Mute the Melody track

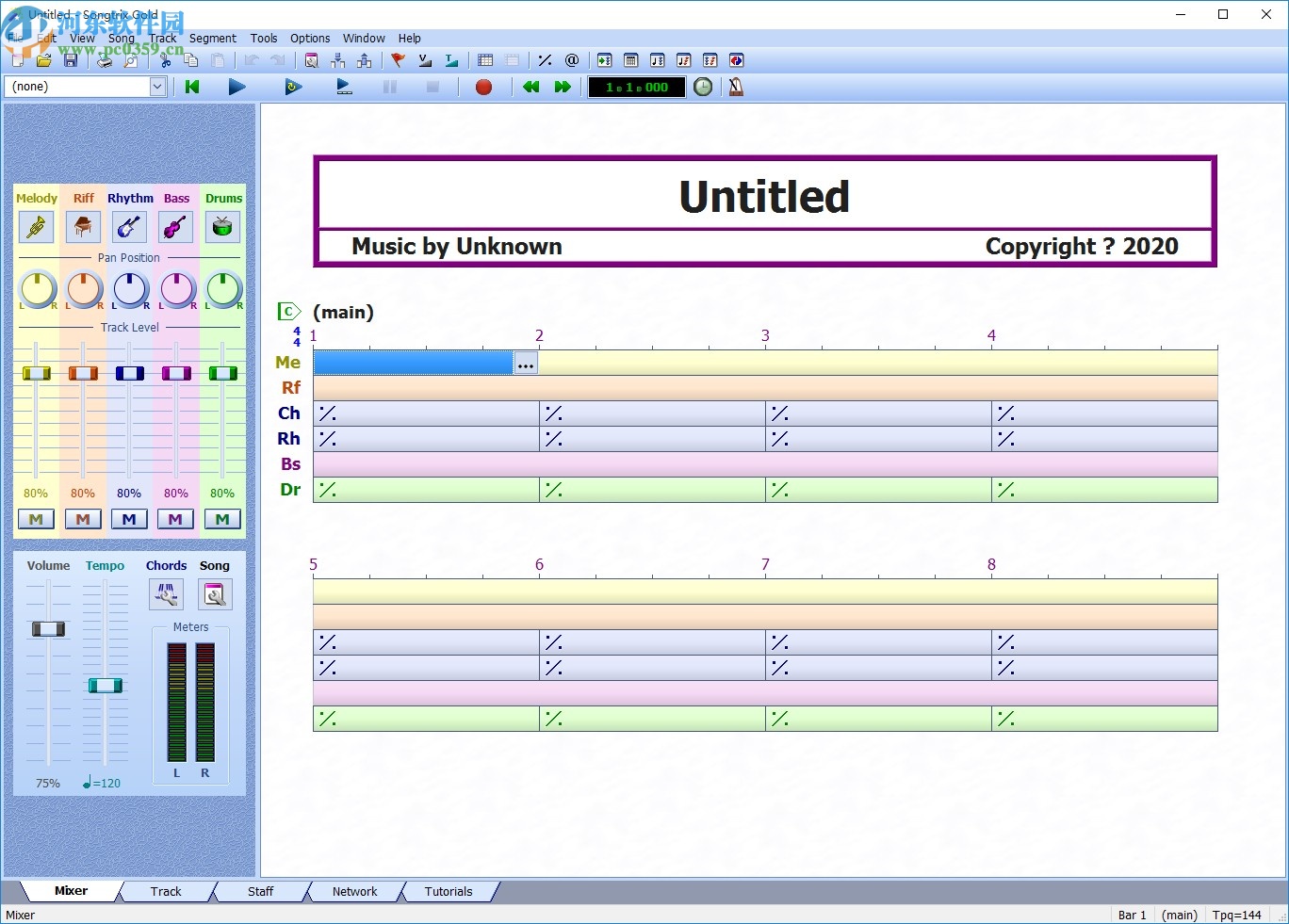click(36, 519)
